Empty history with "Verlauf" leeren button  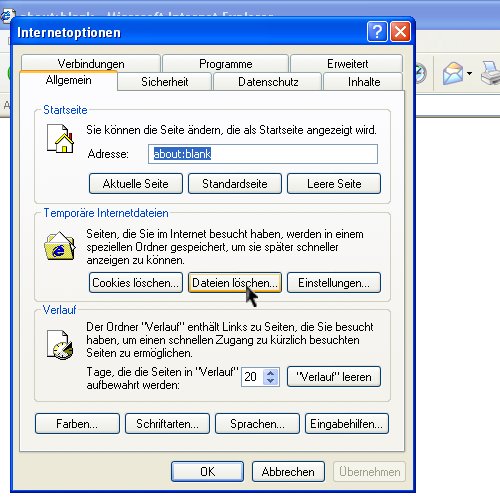coord(334,377)
